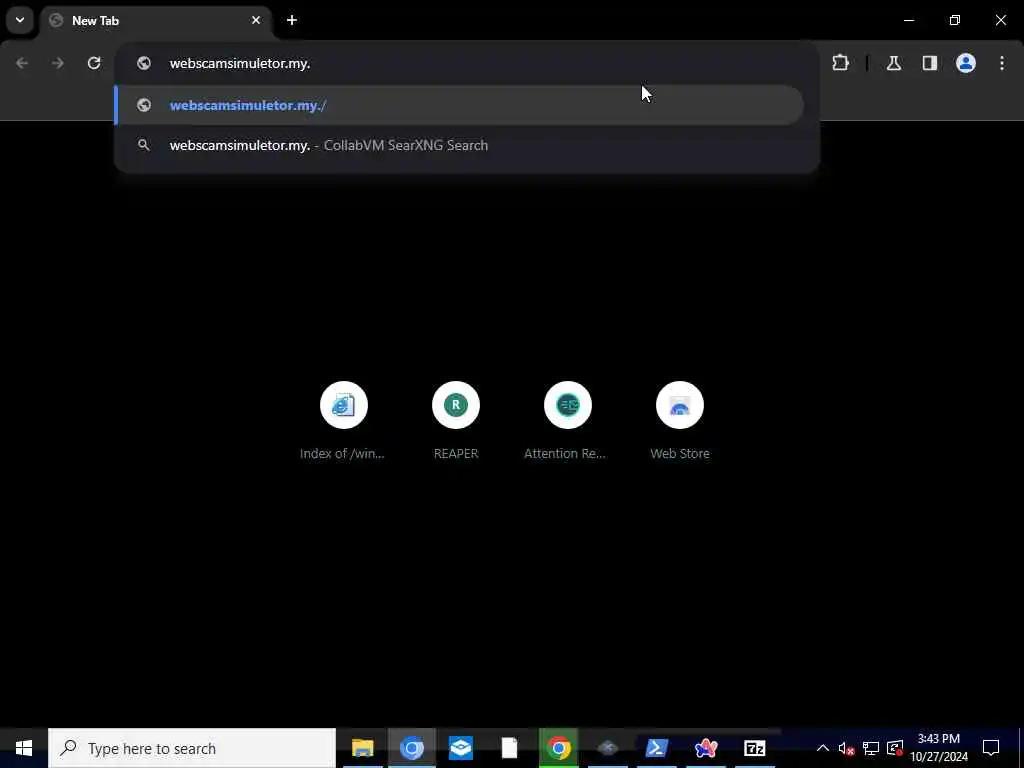Screen dimensions: 1024x768
Task: Show hidden system tray icons
Action: (x=823, y=748)
